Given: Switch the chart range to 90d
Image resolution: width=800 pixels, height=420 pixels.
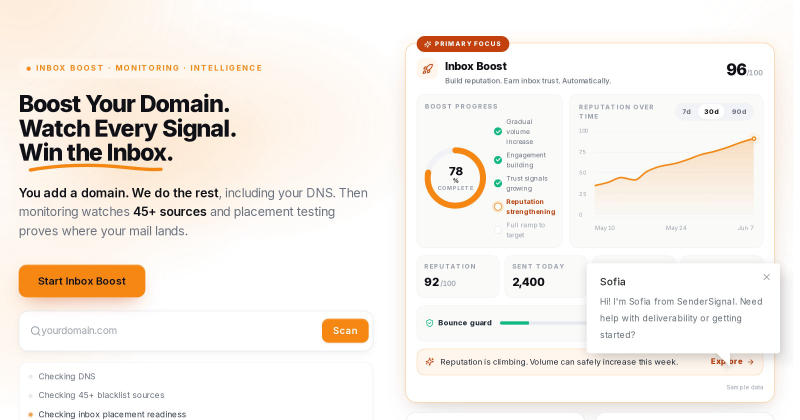Looking at the screenshot, I should point(739,112).
